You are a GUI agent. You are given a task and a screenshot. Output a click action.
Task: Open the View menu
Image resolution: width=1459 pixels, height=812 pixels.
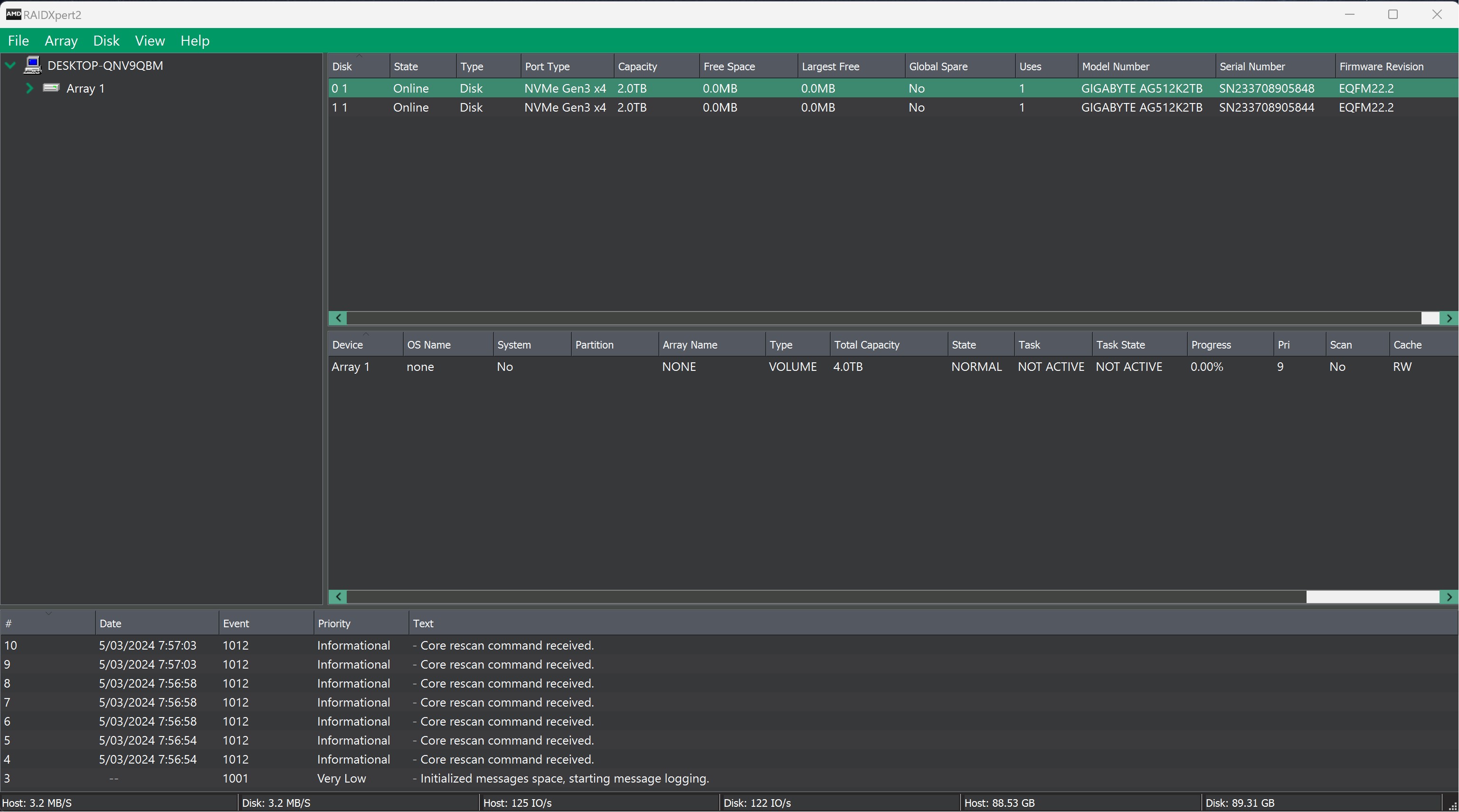point(150,41)
